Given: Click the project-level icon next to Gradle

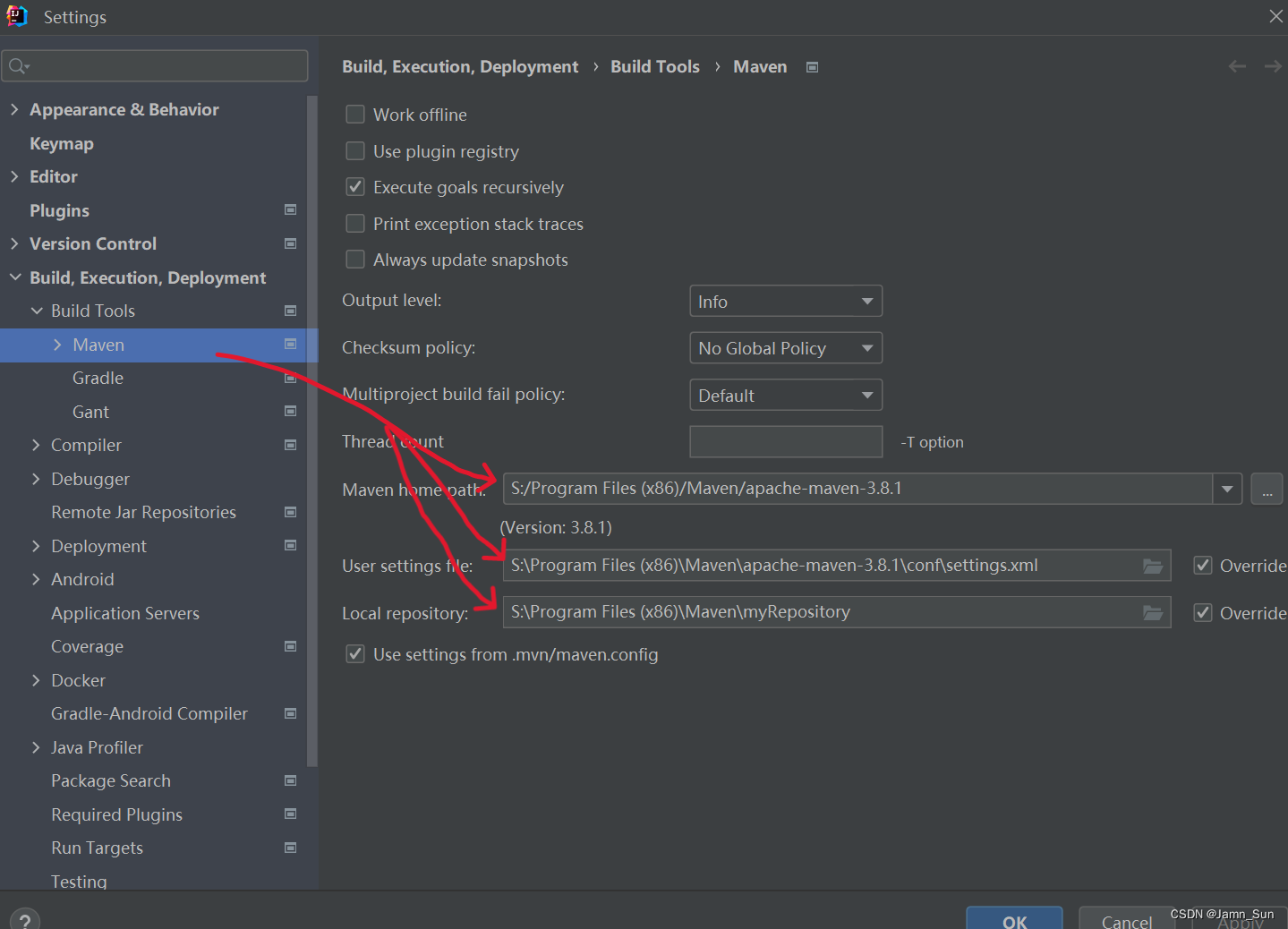Looking at the screenshot, I should pos(290,378).
